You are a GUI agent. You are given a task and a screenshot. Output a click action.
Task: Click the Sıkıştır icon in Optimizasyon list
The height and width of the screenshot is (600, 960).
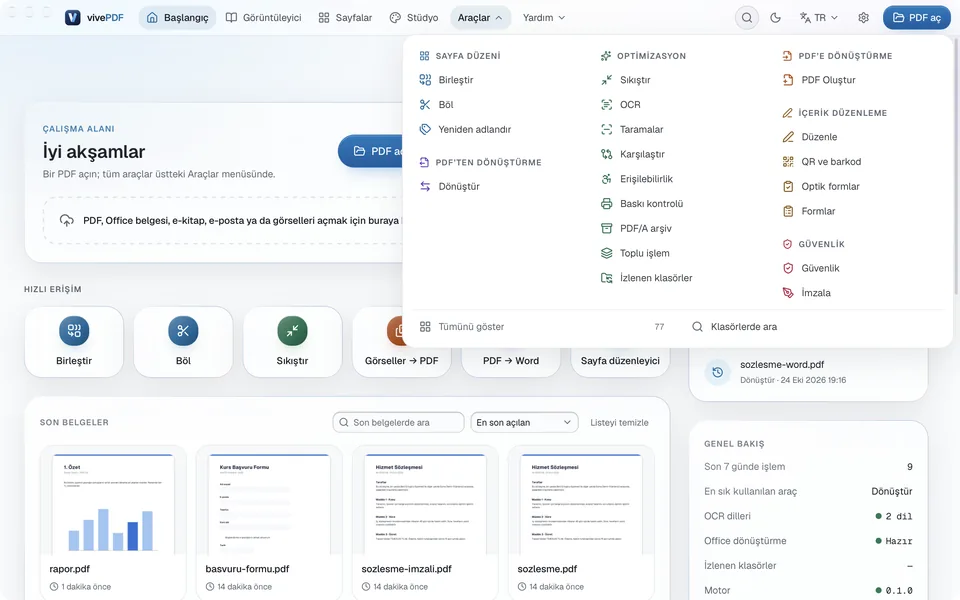coord(606,80)
